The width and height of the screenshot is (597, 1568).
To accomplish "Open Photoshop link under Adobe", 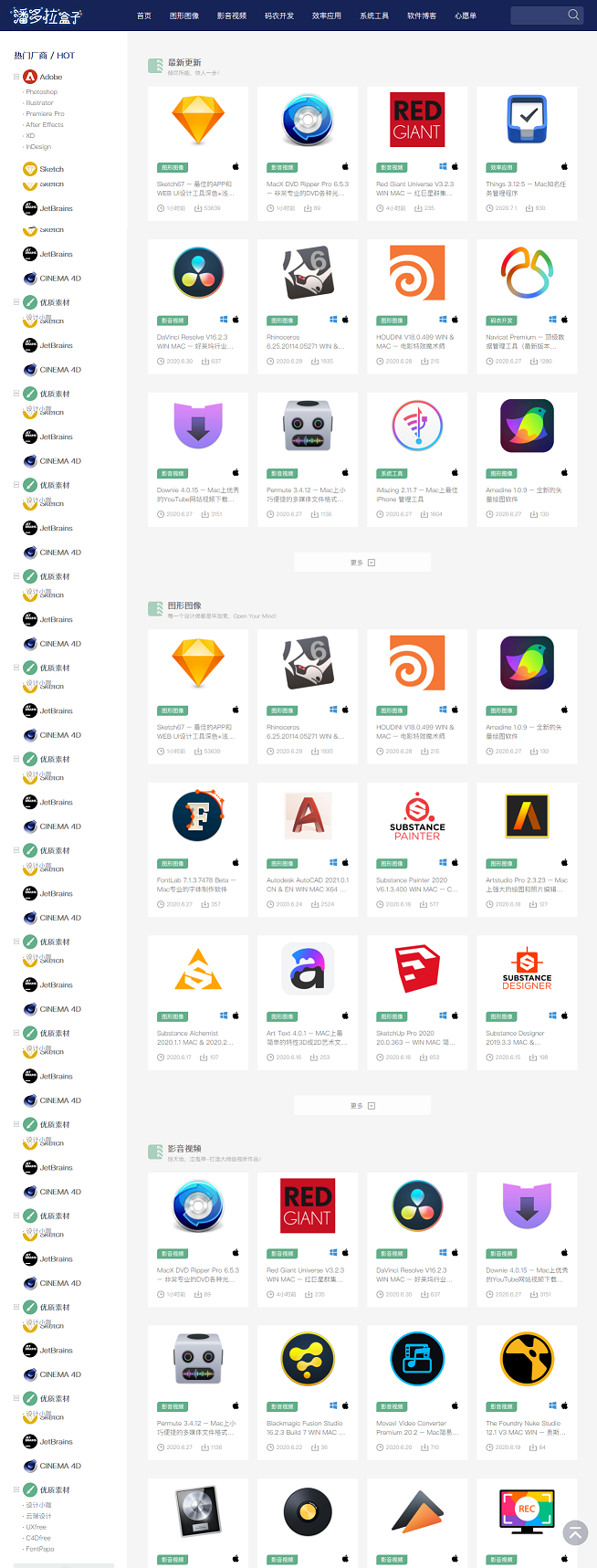I will pyautogui.click(x=41, y=92).
